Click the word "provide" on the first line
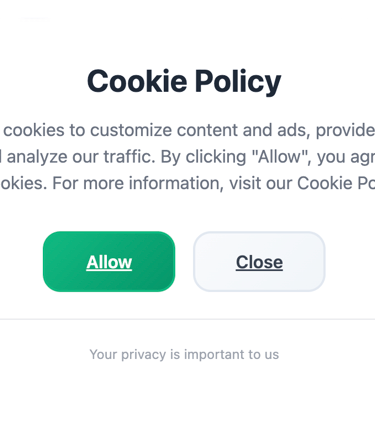 (345, 130)
